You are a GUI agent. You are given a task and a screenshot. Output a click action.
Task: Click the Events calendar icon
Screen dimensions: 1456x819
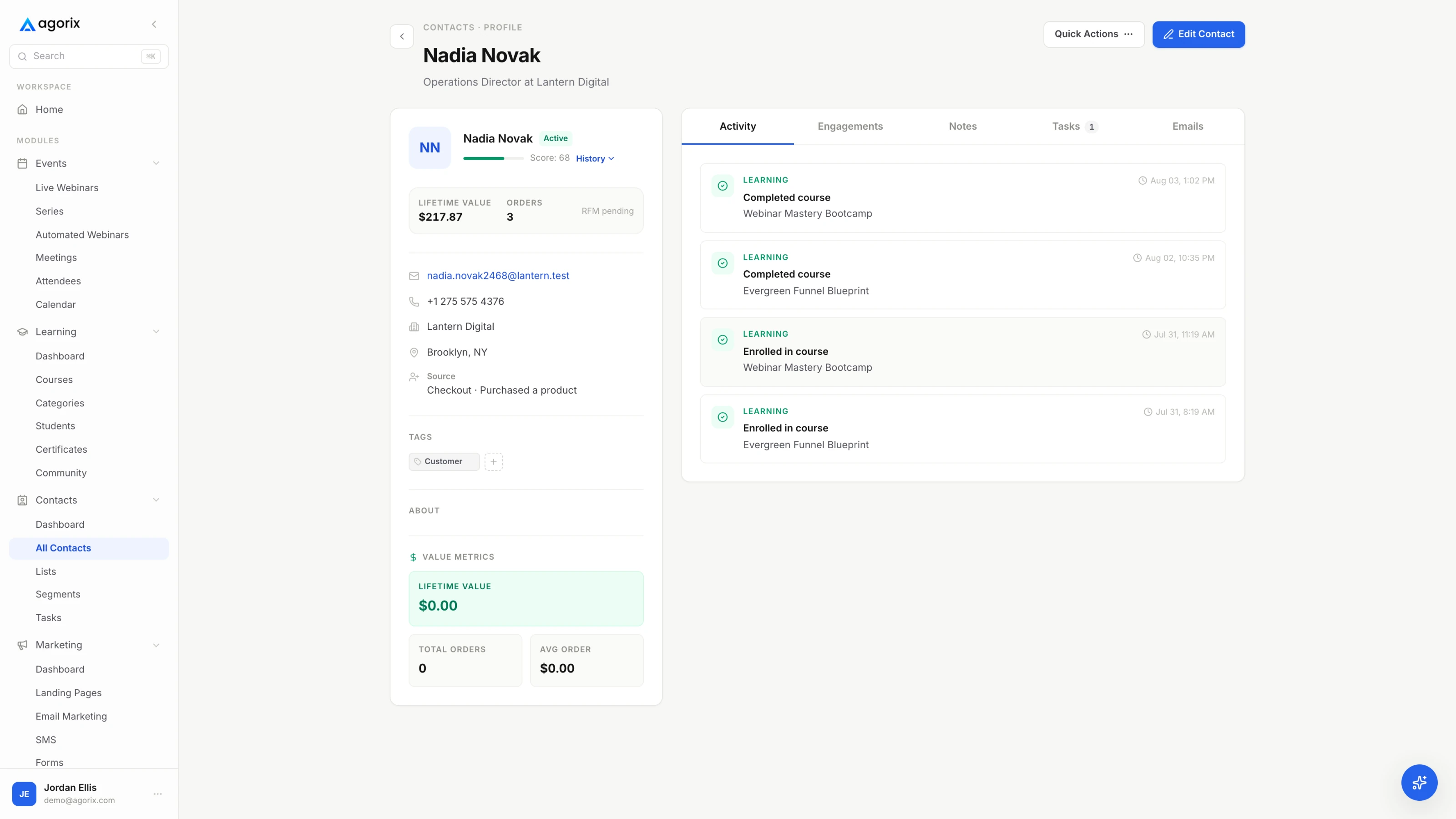[x=23, y=163]
